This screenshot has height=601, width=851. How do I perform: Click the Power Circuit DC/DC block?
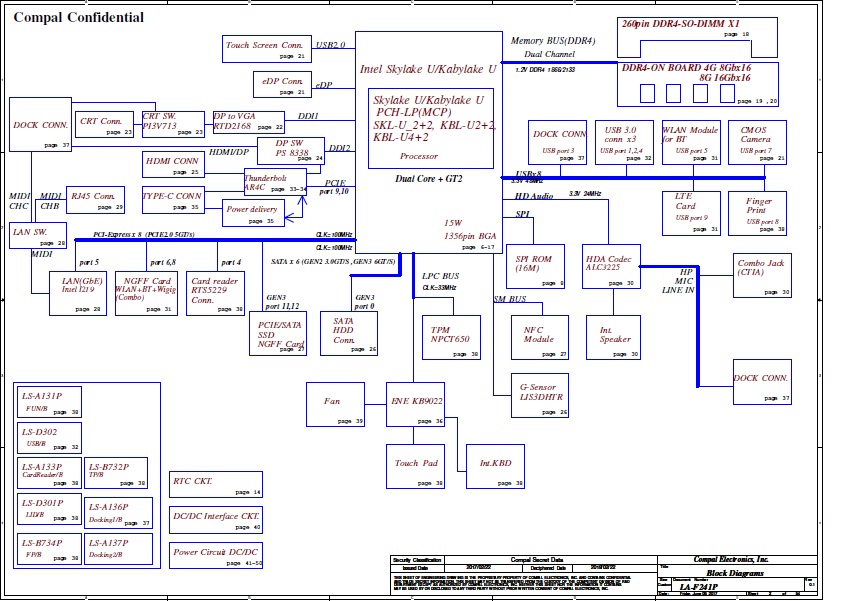pyautogui.click(x=216, y=555)
